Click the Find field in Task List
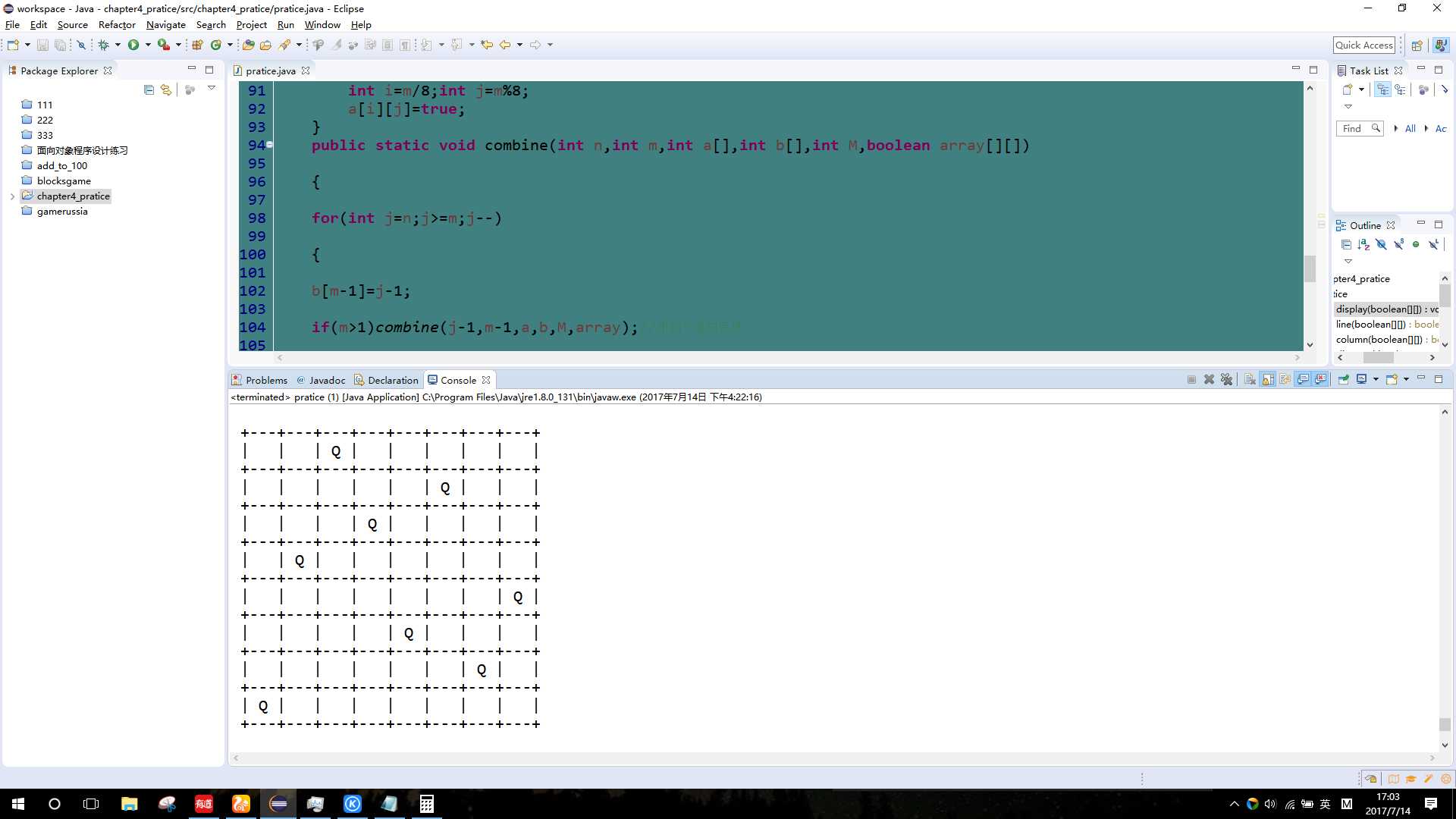Viewport: 1456px width, 819px height. pos(1360,129)
